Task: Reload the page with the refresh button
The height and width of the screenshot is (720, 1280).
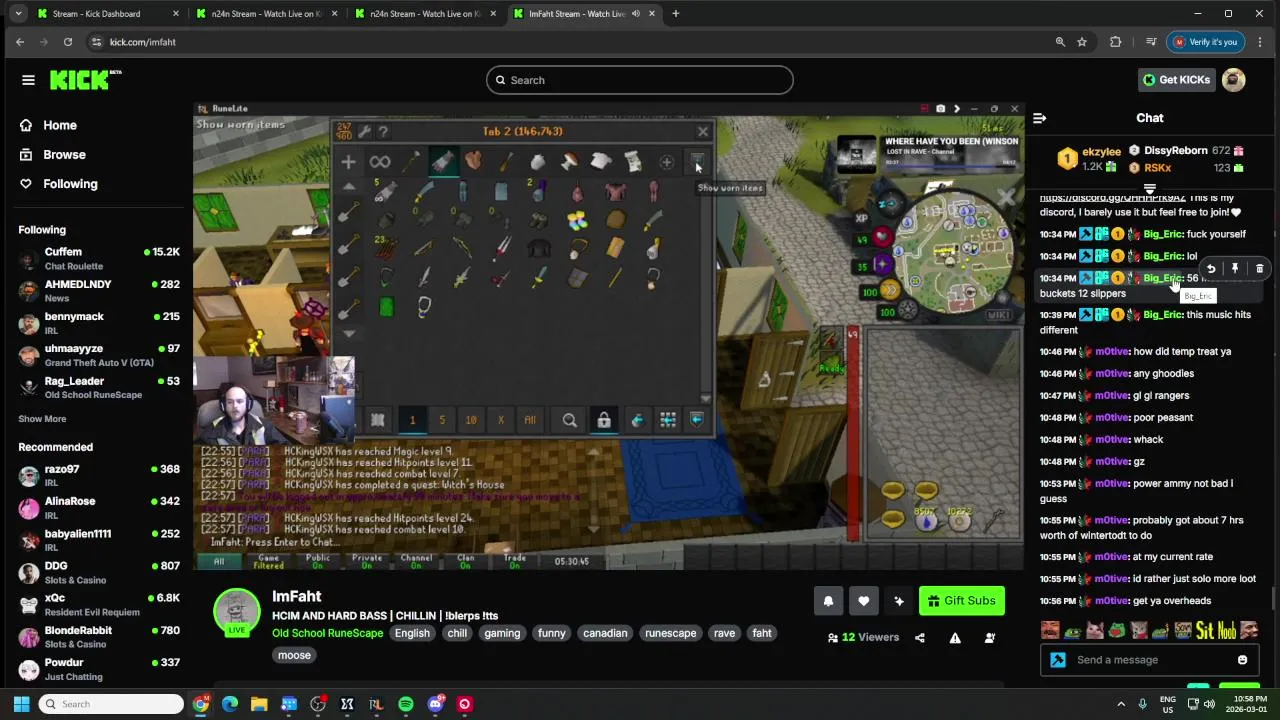Action: (68, 42)
